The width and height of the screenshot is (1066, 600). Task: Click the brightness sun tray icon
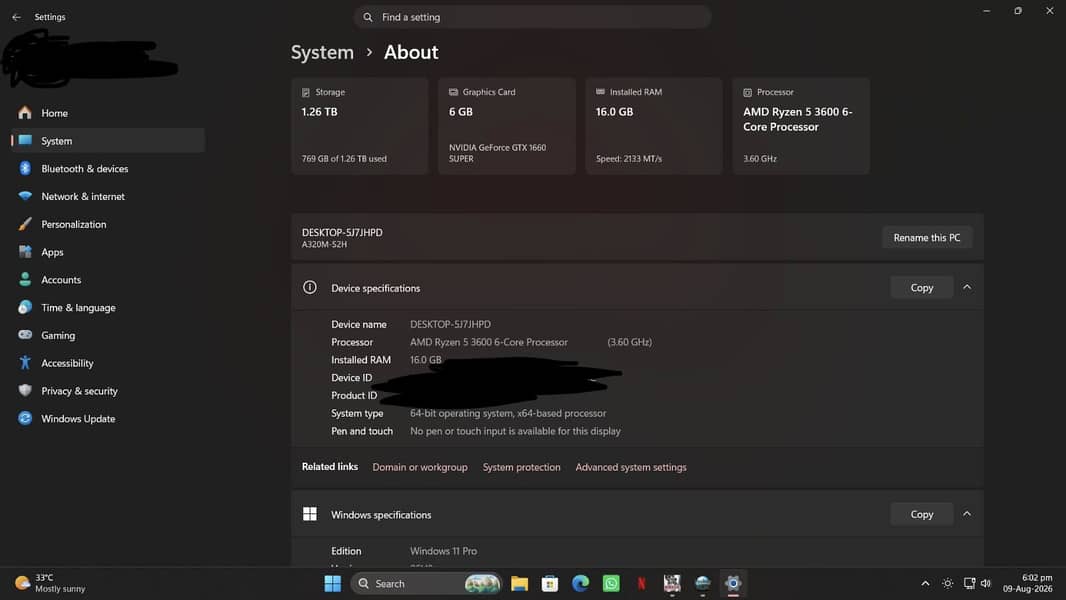(x=947, y=584)
